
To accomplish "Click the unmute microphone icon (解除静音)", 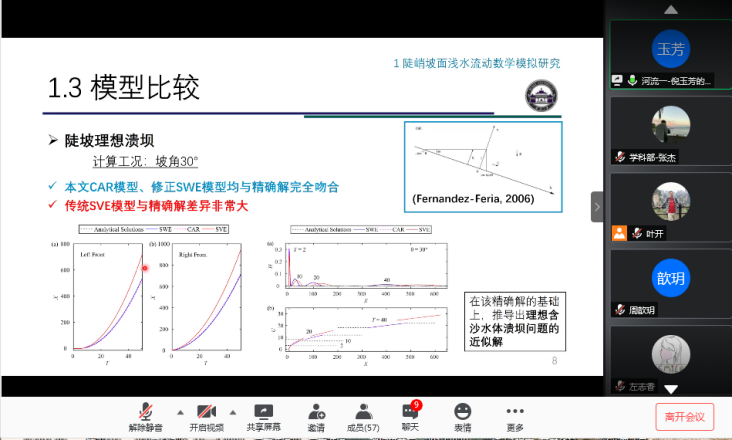I will point(146,412).
